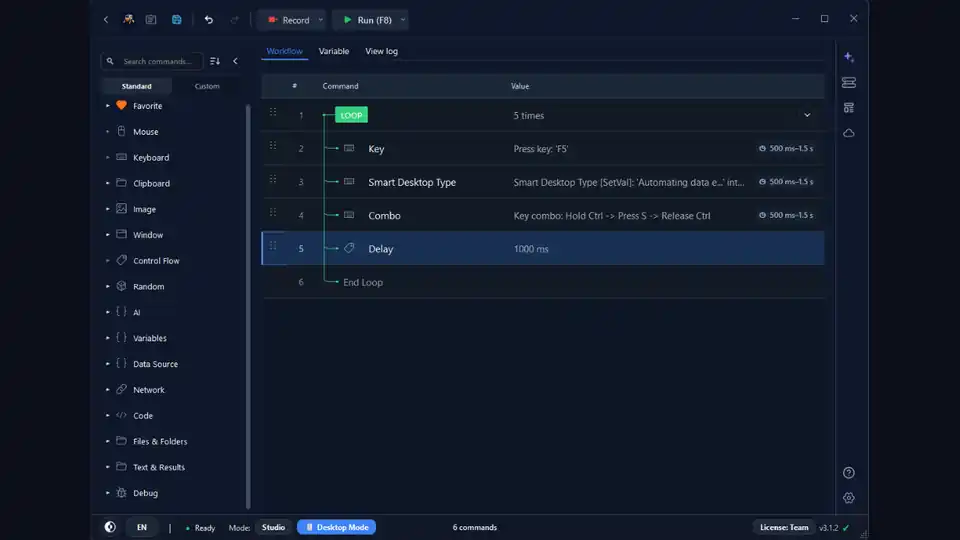
Task: Collapse the LOOP row chevron
Action: (807, 115)
